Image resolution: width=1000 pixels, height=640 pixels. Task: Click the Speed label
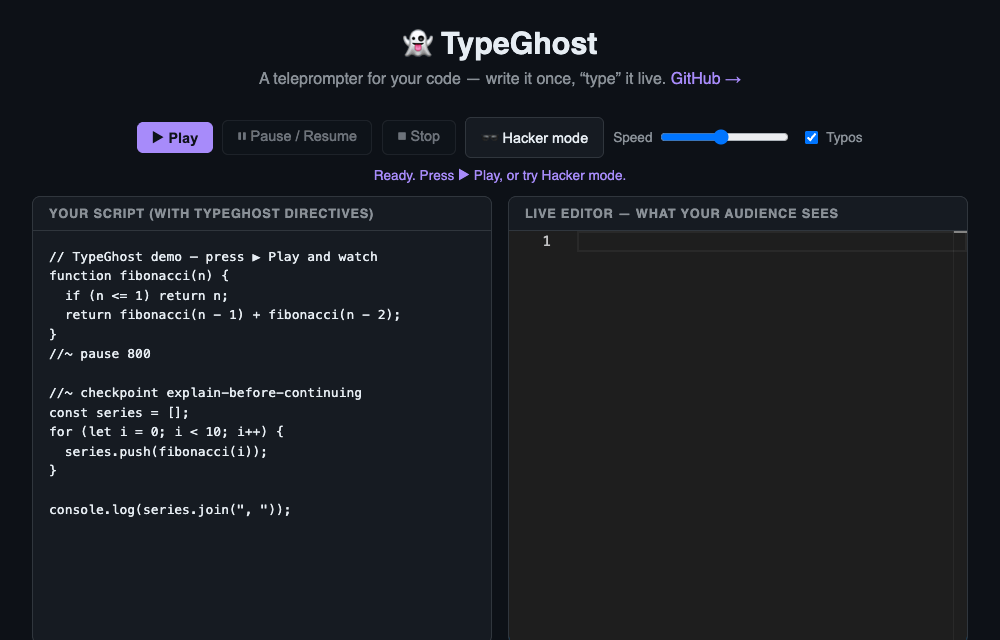(633, 138)
